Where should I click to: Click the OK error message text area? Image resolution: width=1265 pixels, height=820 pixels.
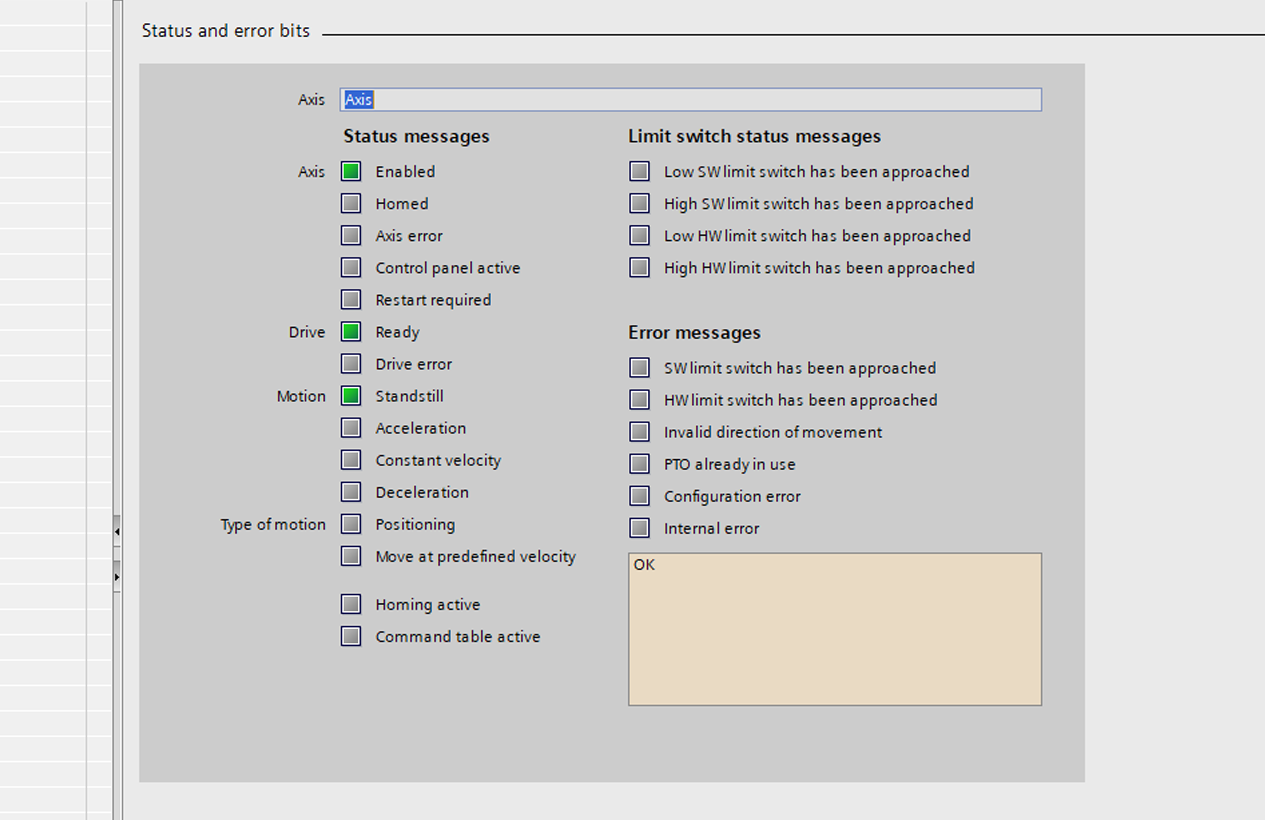point(835,629)
